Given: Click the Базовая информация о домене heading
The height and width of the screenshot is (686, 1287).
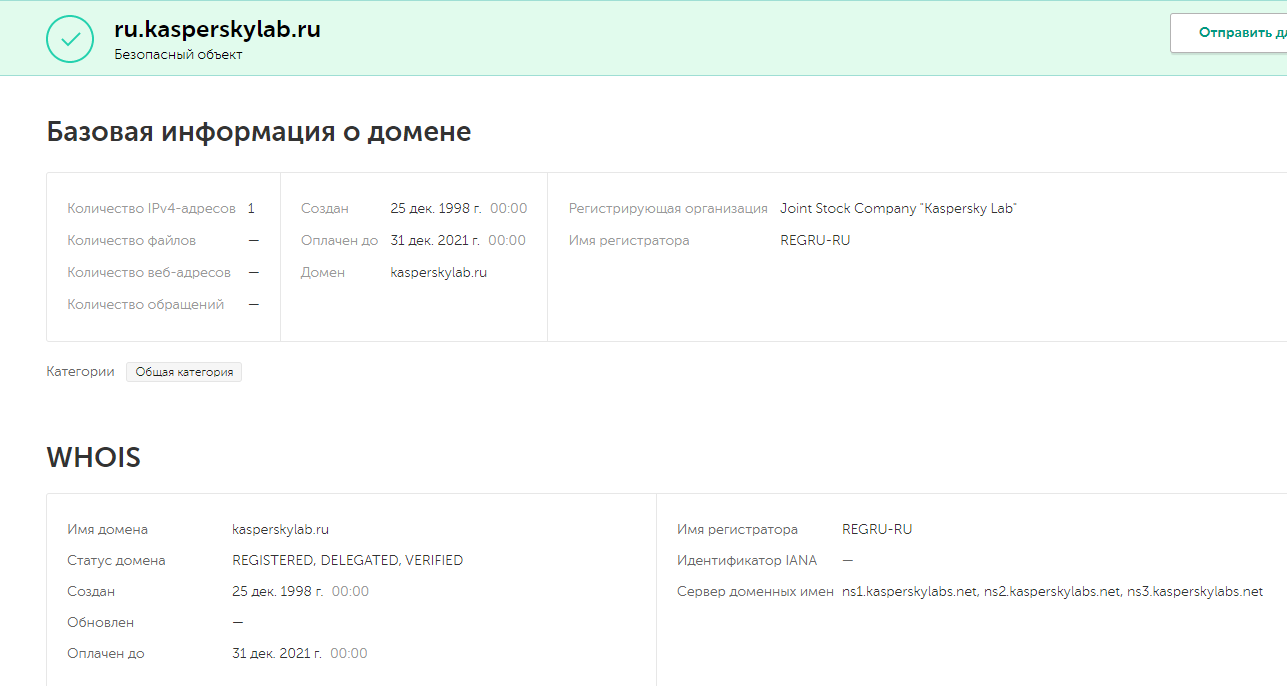Looking at the screenshot, I should [x=259, y=132].
